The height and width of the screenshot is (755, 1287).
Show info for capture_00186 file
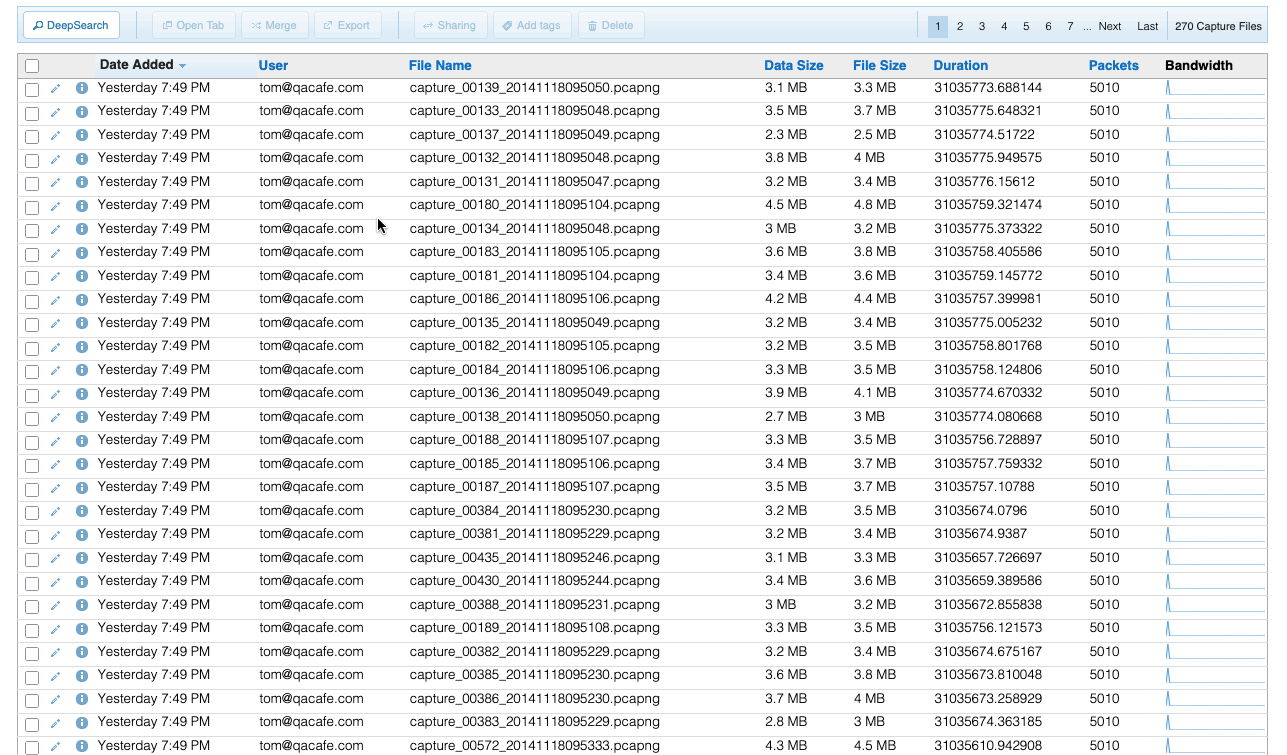82,300
